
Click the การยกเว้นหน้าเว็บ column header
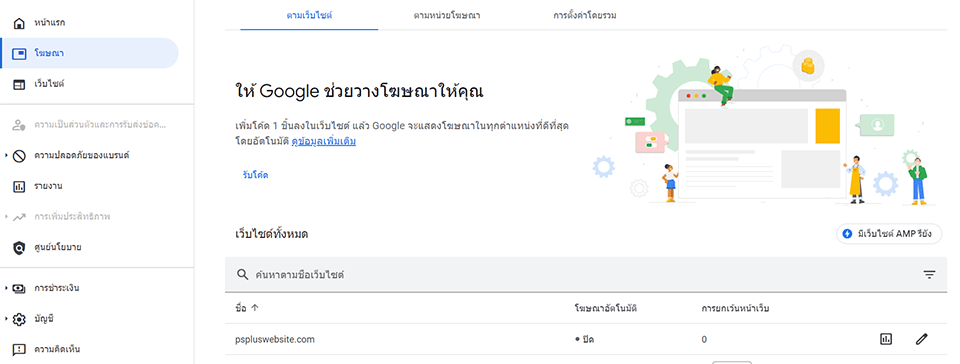735,308
